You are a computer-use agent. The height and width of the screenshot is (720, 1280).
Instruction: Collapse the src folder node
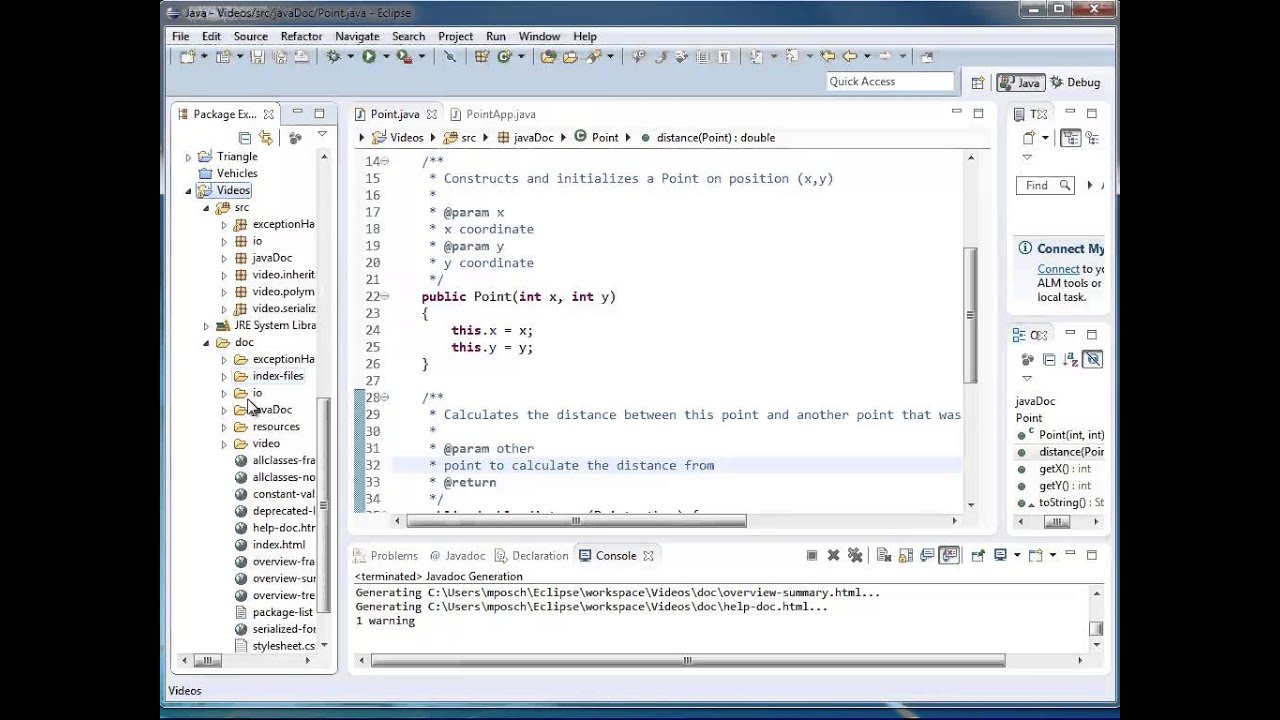point(206,208)
